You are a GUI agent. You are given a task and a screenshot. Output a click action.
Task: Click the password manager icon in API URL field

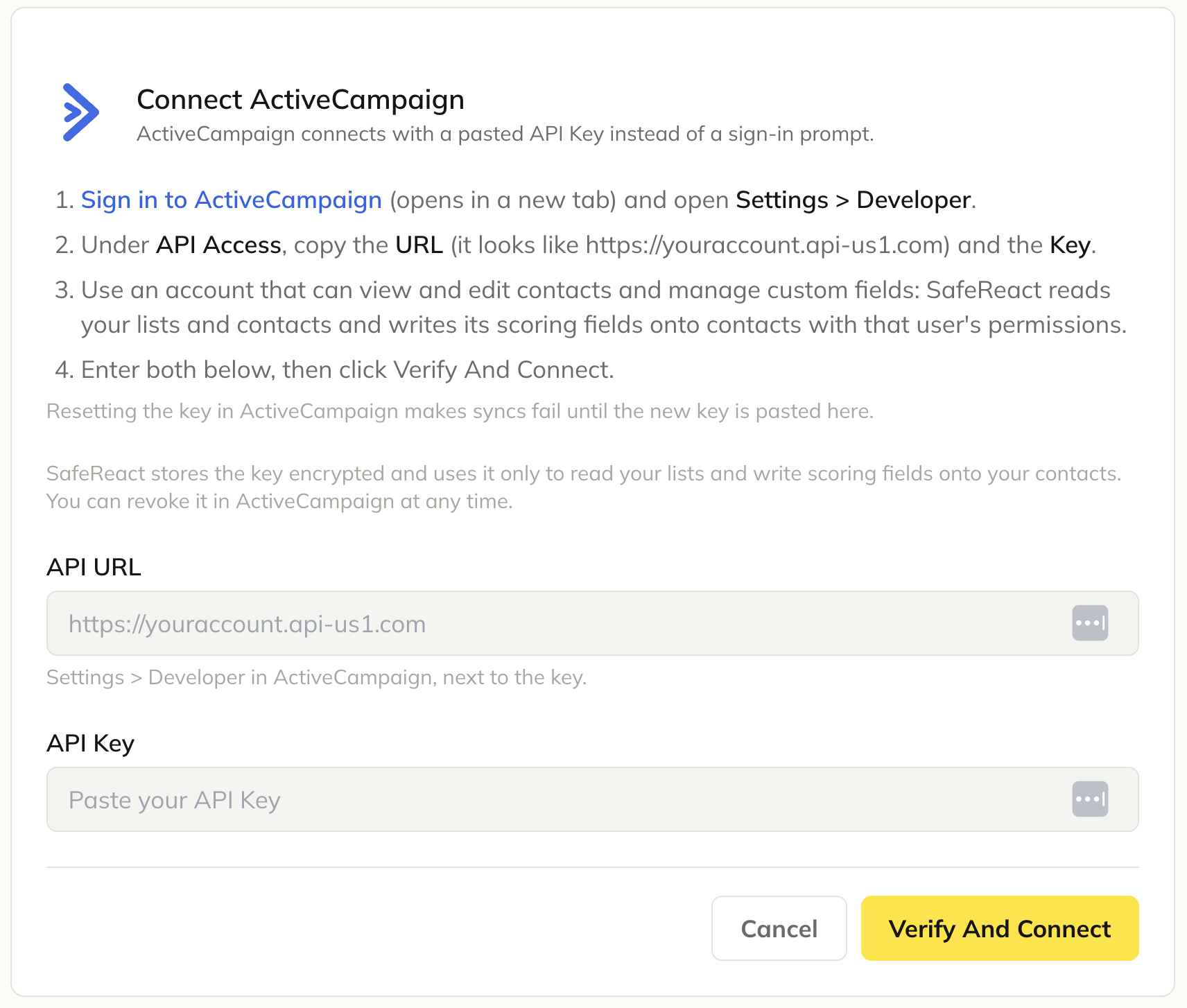point(1090,623)
